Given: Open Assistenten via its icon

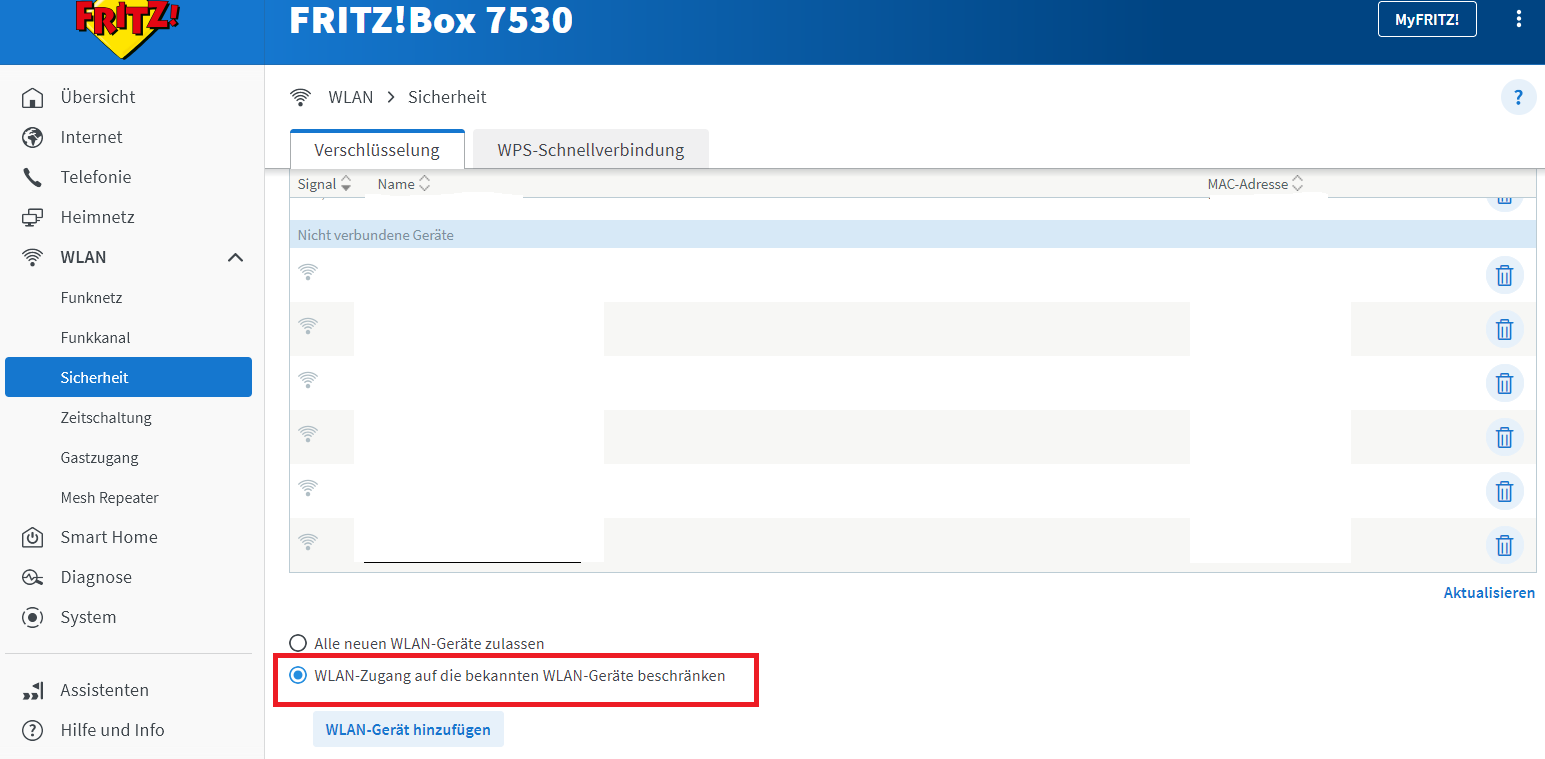Looking at the screenshot, I should tap(33, 690).
